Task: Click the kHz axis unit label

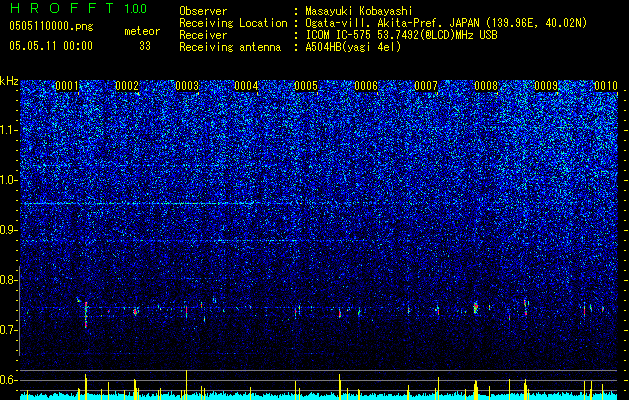Action: (9, 81)
